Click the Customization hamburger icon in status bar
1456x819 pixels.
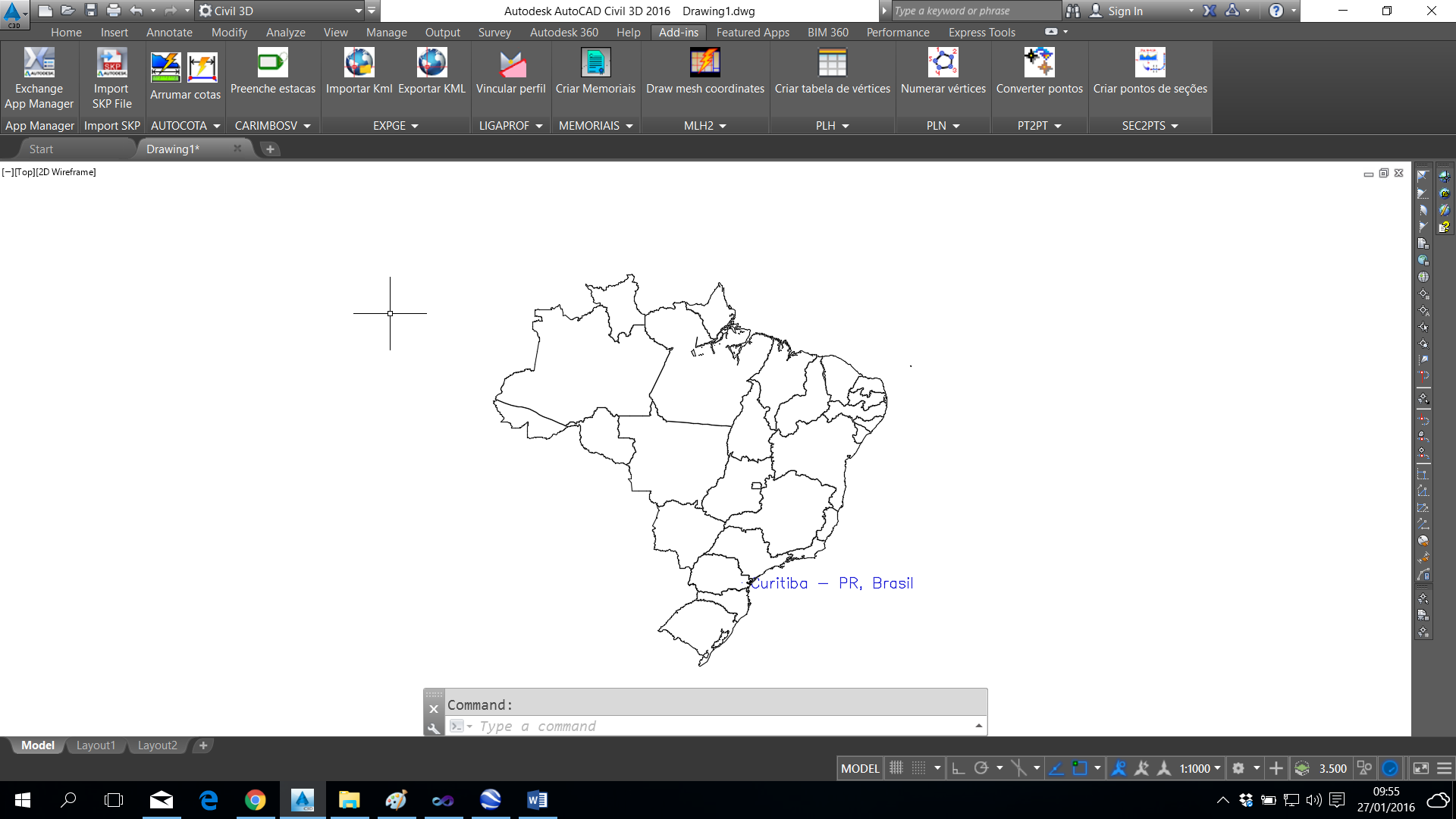[x=1444, y=768]
